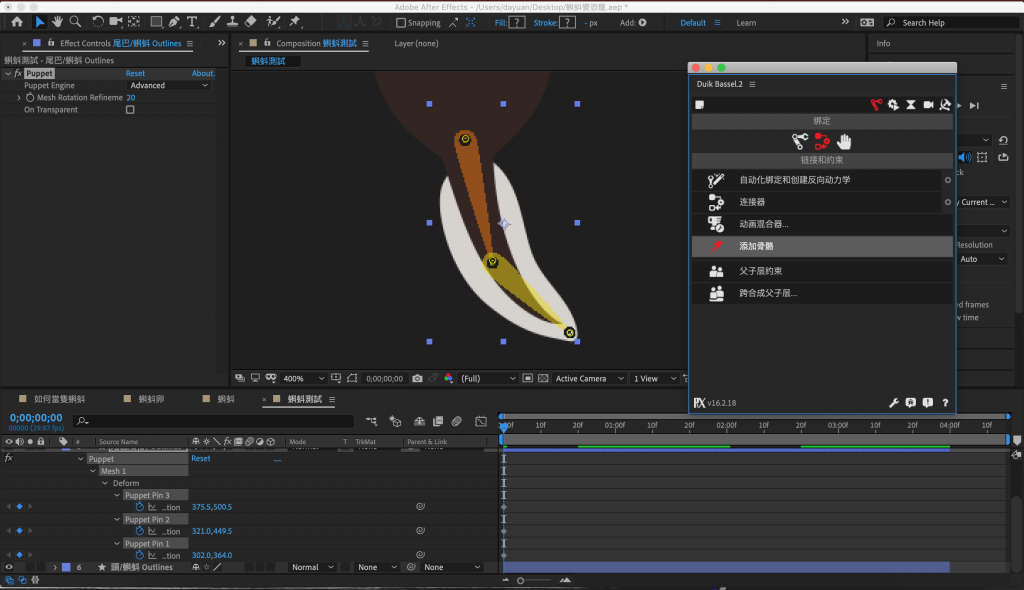Toggle Puppet Pin 1 position stopwatch
This screenshot has width=1024, height=590.
[x=139, y=555]
